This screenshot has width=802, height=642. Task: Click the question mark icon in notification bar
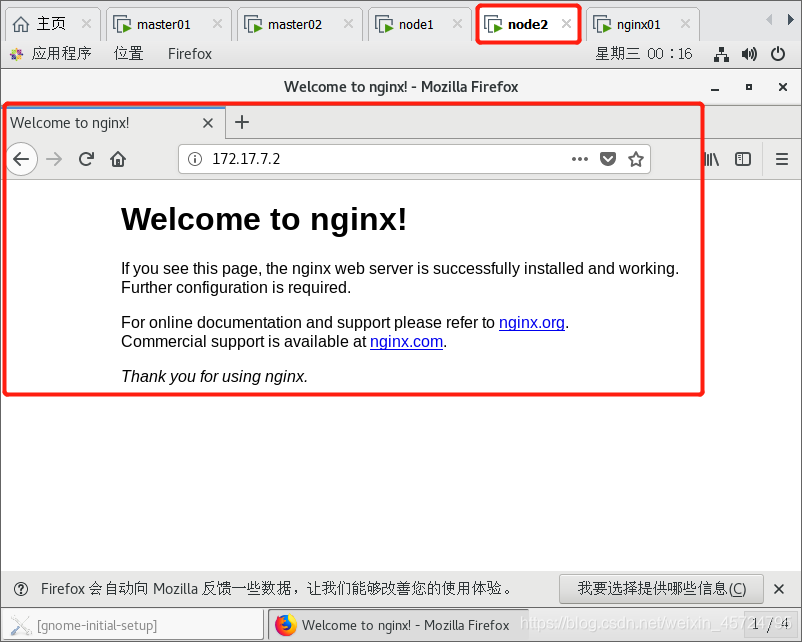point(21,589)
